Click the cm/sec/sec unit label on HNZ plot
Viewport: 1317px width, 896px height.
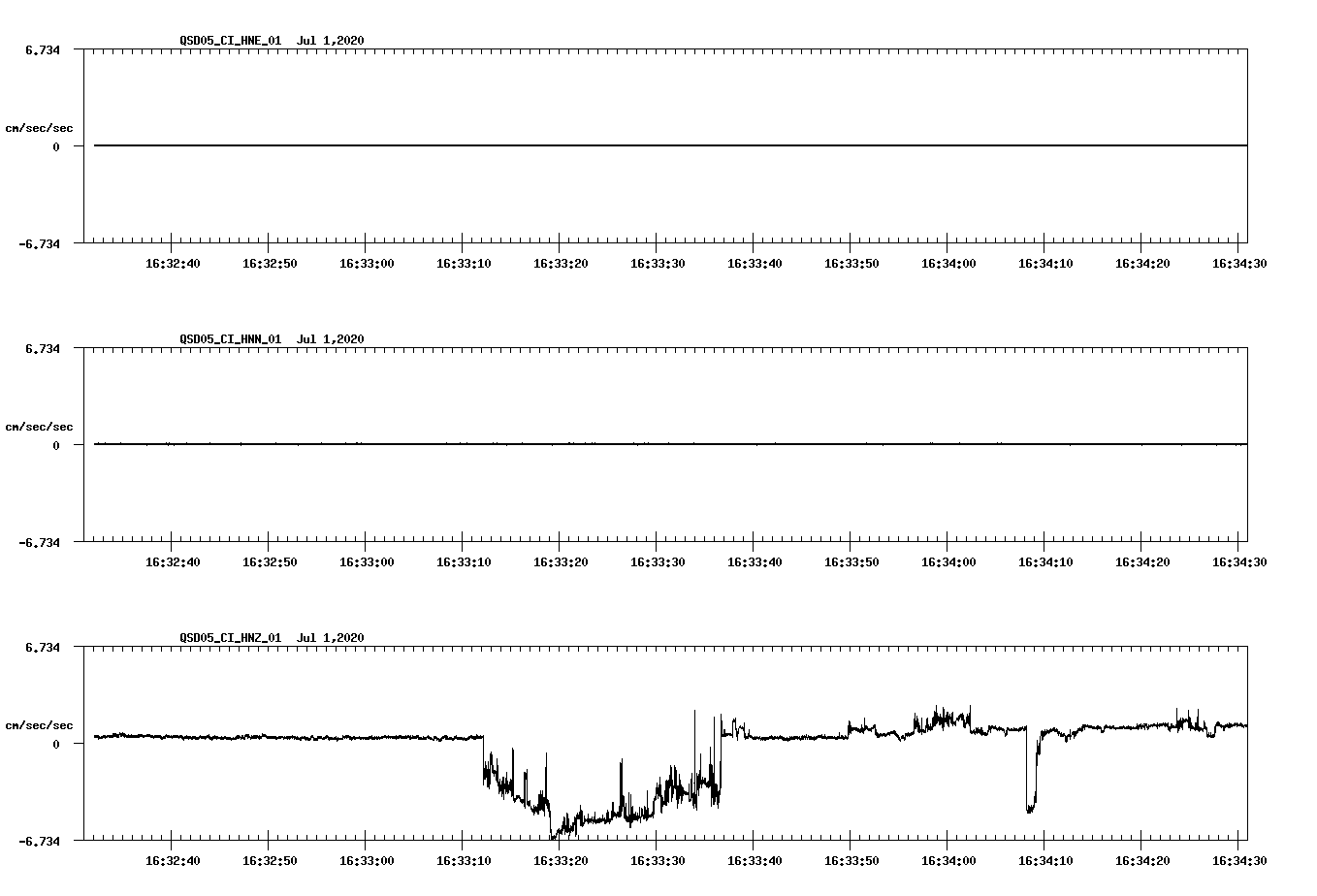tap(39, 725)
